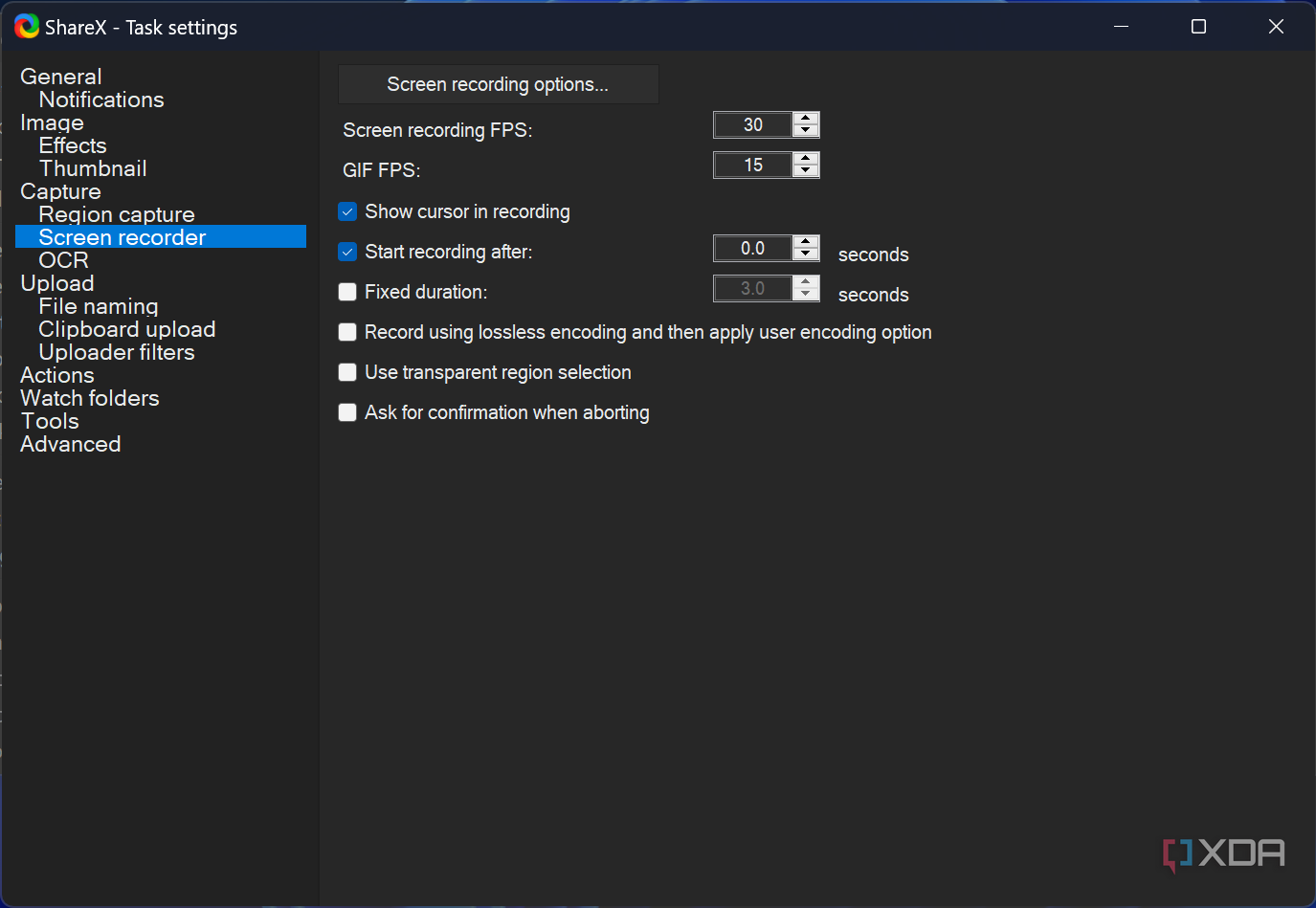1316x908 pixels.
Task: Open Region capture settings
Action: 117,214
